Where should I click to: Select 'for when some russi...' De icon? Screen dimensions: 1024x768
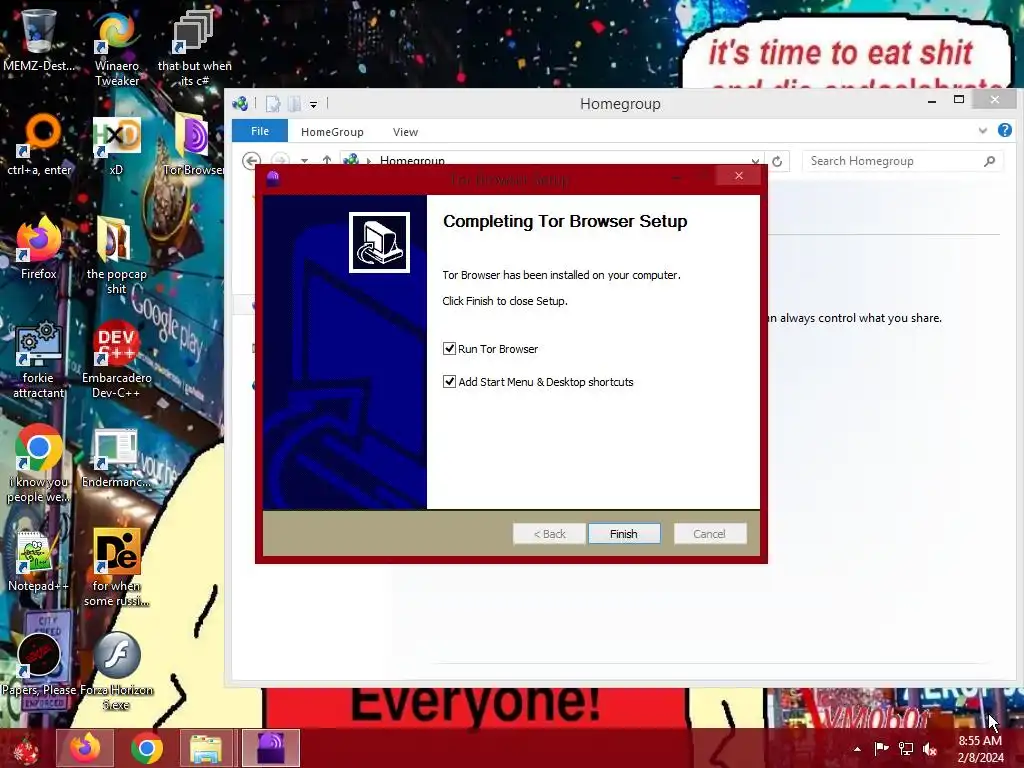pyautogui.click(x=116, y=568)
